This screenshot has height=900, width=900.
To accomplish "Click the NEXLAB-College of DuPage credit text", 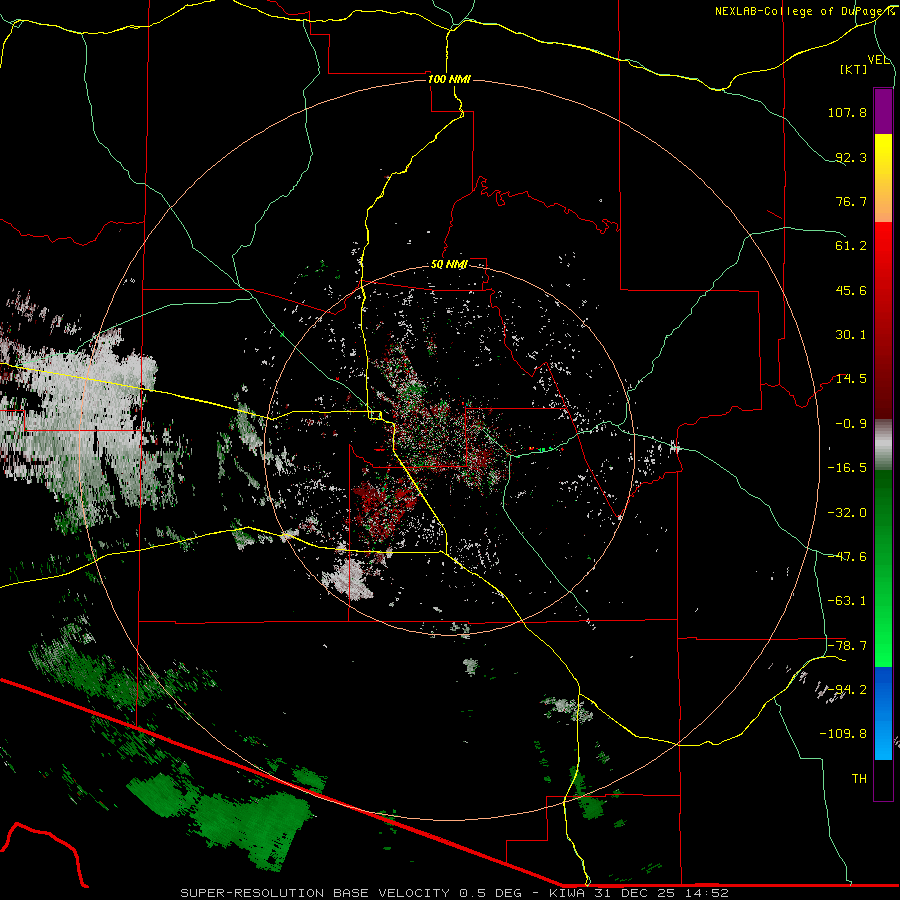I will click(x=804, y=11).
